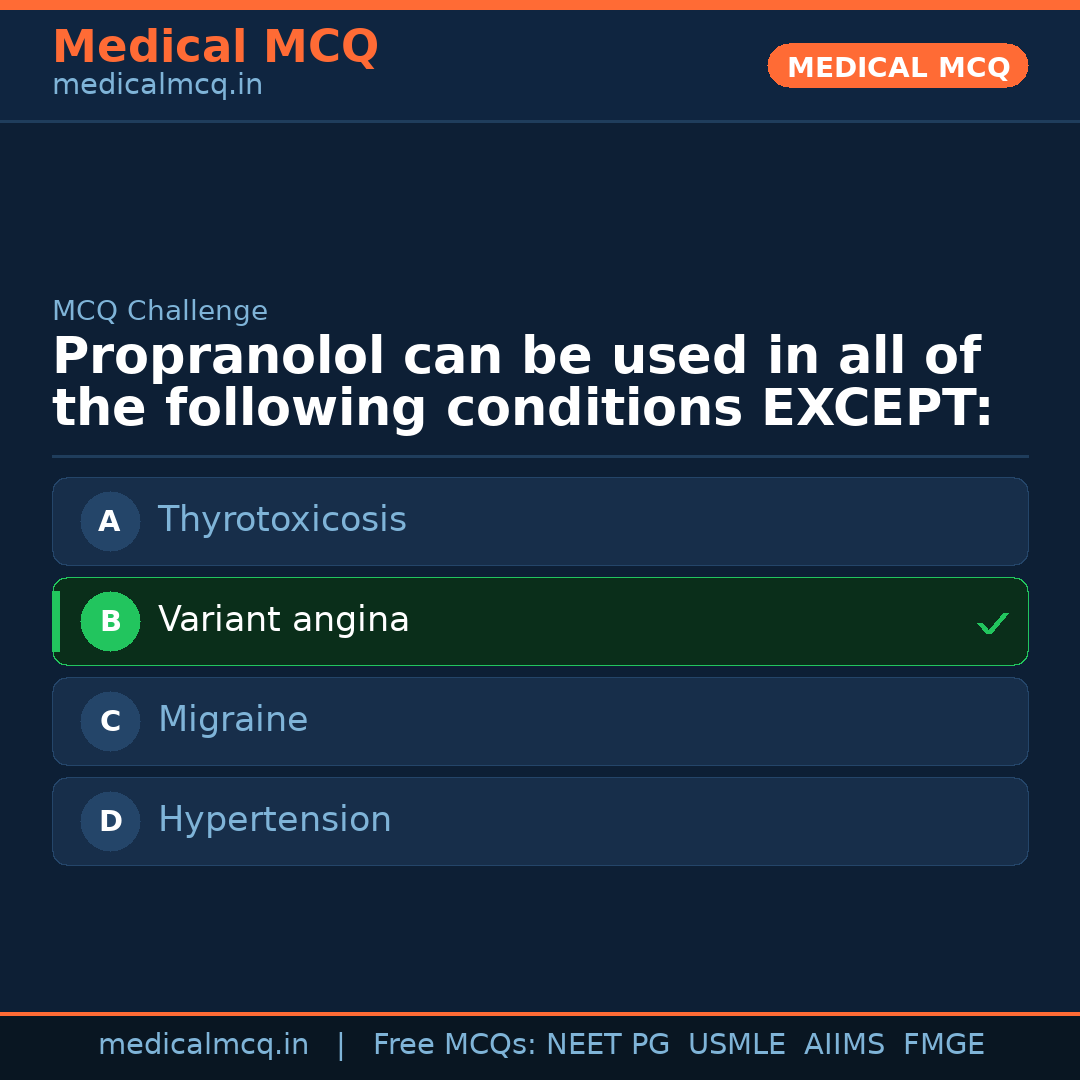Viewport: 1080px width, 1080px height.
Task: Open medicalmcq.in link in the footer
Action: click(203, 1045)
